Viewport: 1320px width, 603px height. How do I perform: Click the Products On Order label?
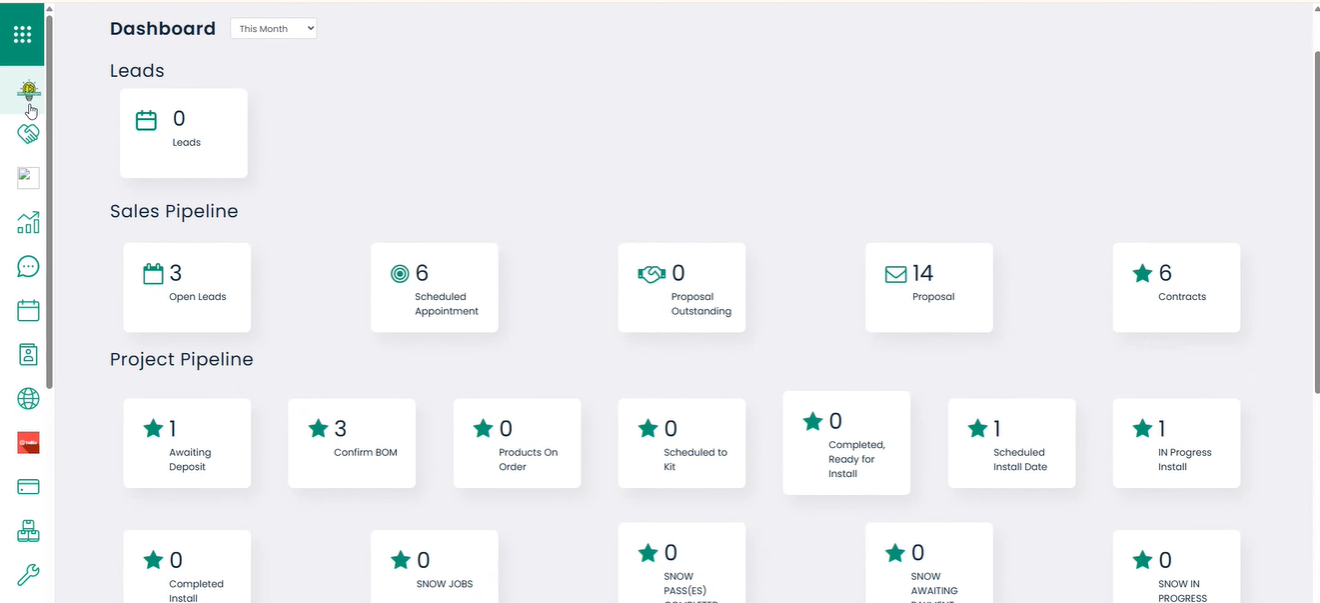coord(528,460)
